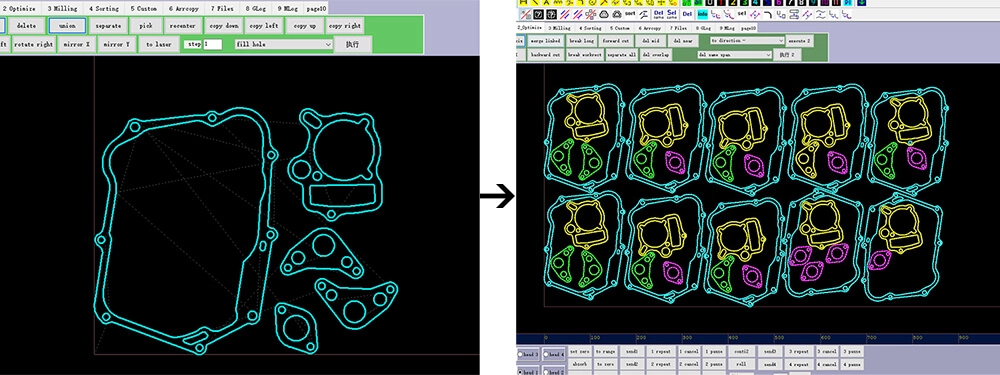The height and width of the screenshot is (375, 1000).
Task: Click the 'rotate right' button
Action: 33,45
